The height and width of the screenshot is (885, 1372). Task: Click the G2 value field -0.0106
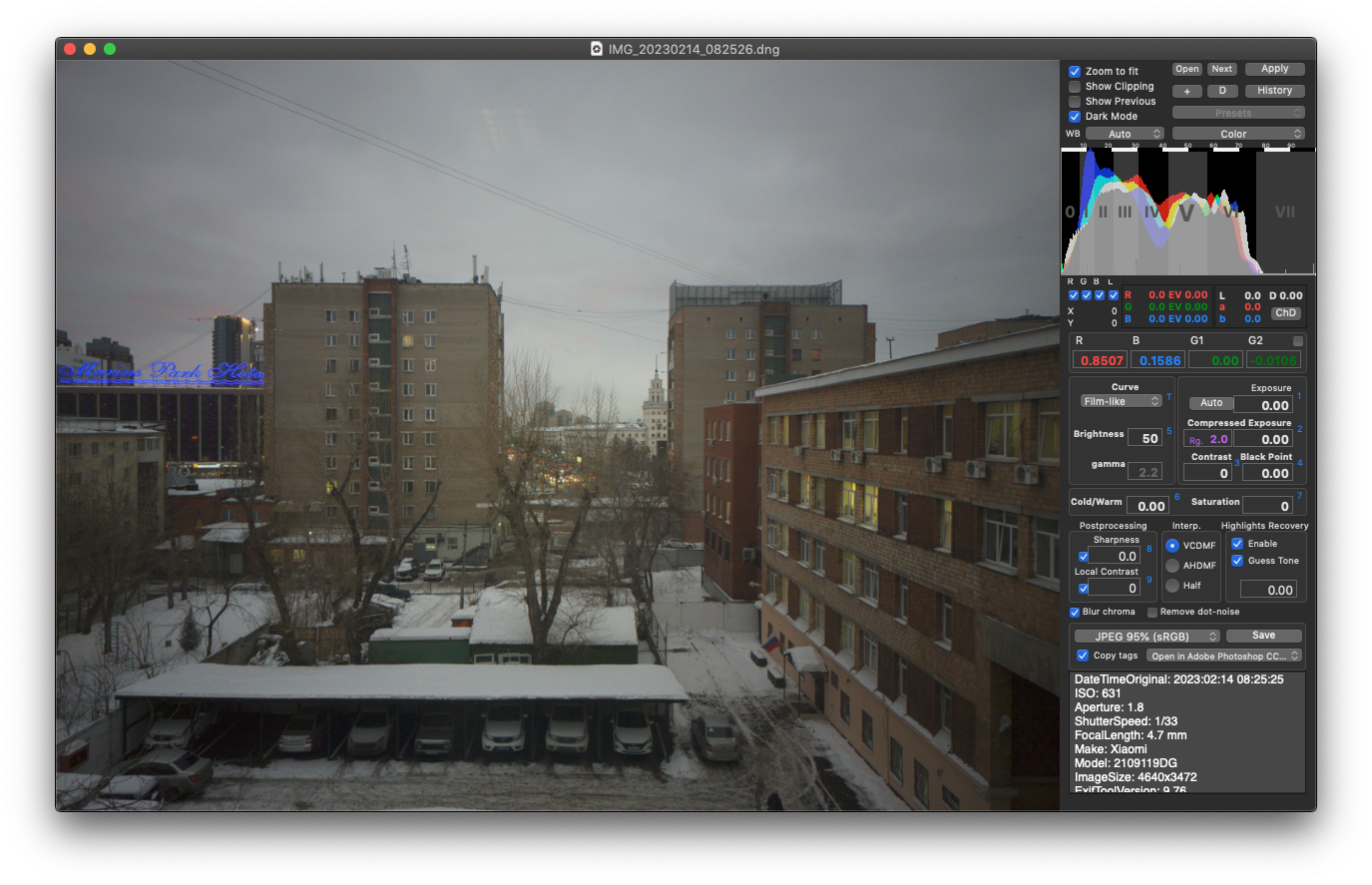1274,360
